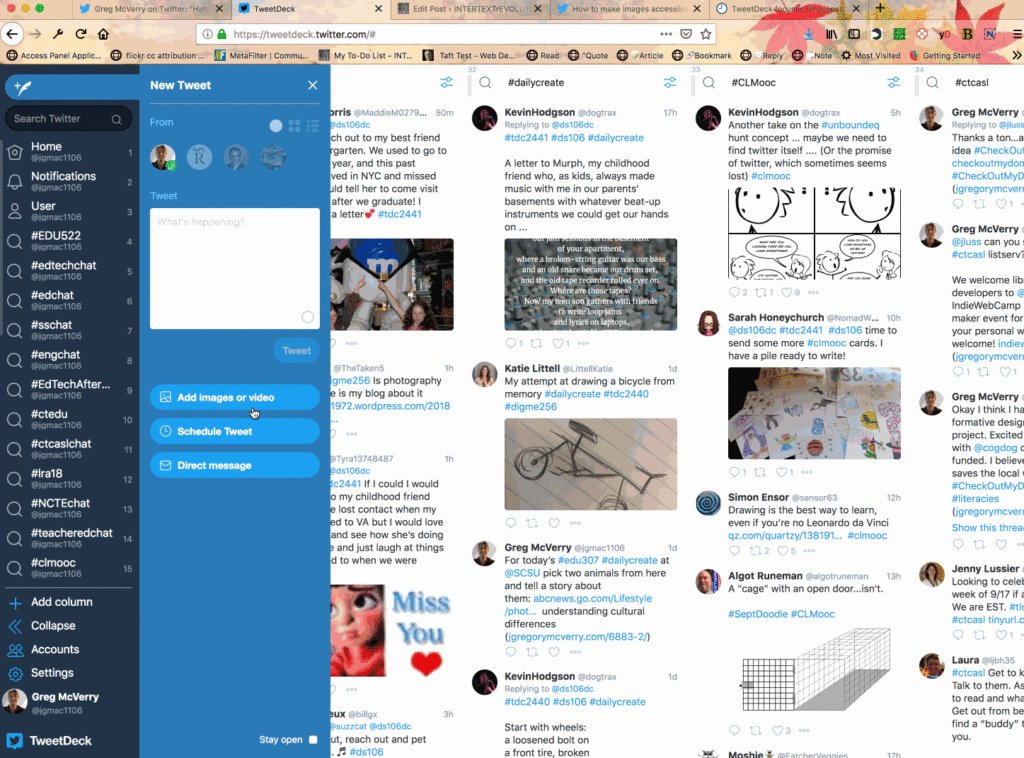Collapse the TweetDeck sidebar
Image resolution: width=1024 pixels, height=758 pixels.
42,626
